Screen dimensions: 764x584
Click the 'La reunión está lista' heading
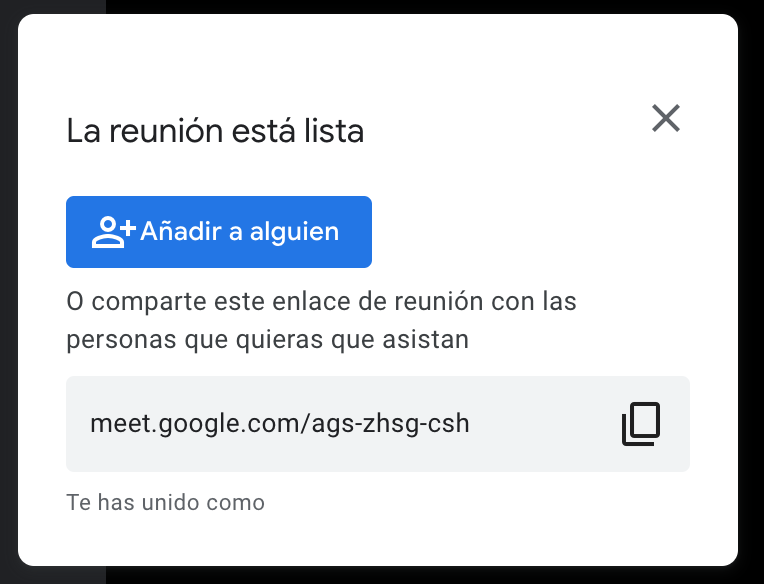pyautogui.click(x=215, y=131)
